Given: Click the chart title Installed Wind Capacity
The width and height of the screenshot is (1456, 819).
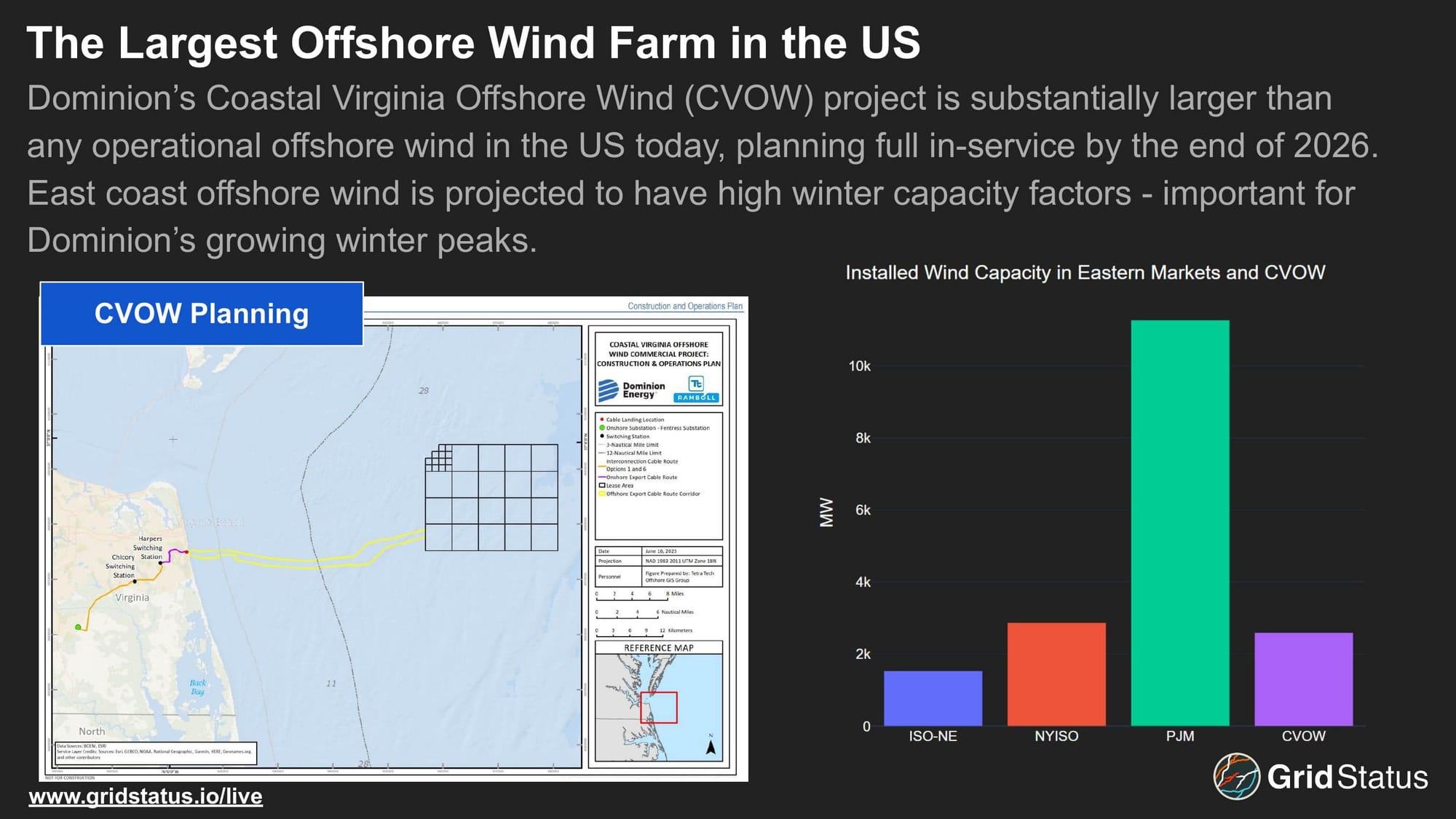Looking at the screenshot, I should coord(1085,272).
